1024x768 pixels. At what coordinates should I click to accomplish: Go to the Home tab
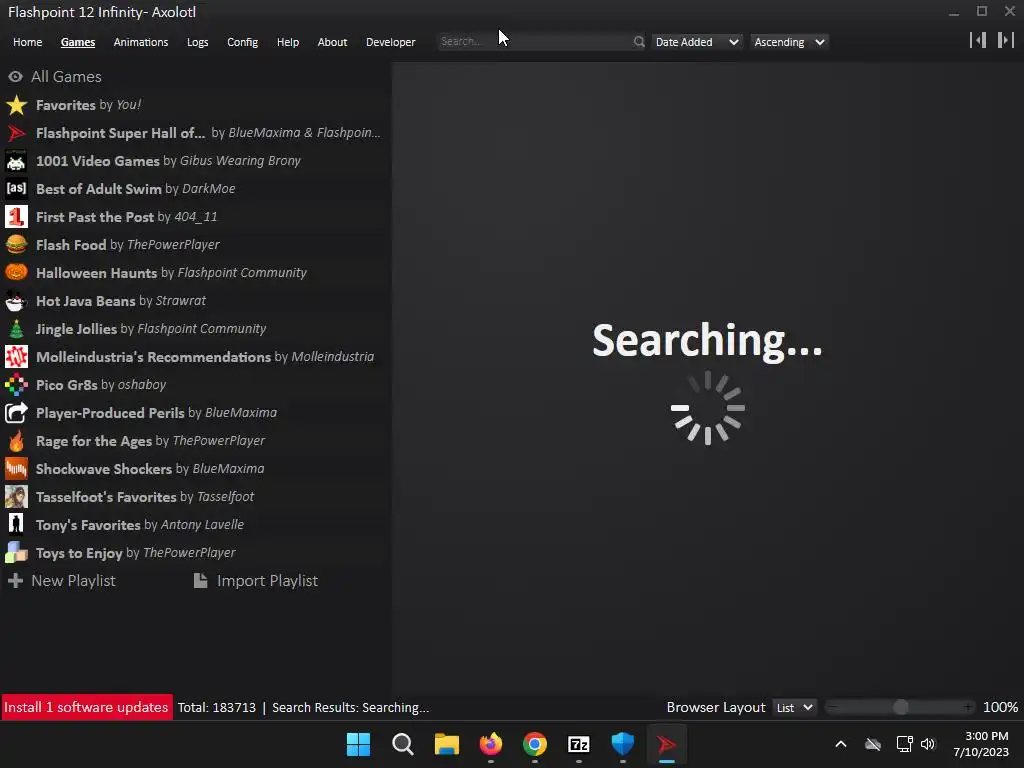27,42
